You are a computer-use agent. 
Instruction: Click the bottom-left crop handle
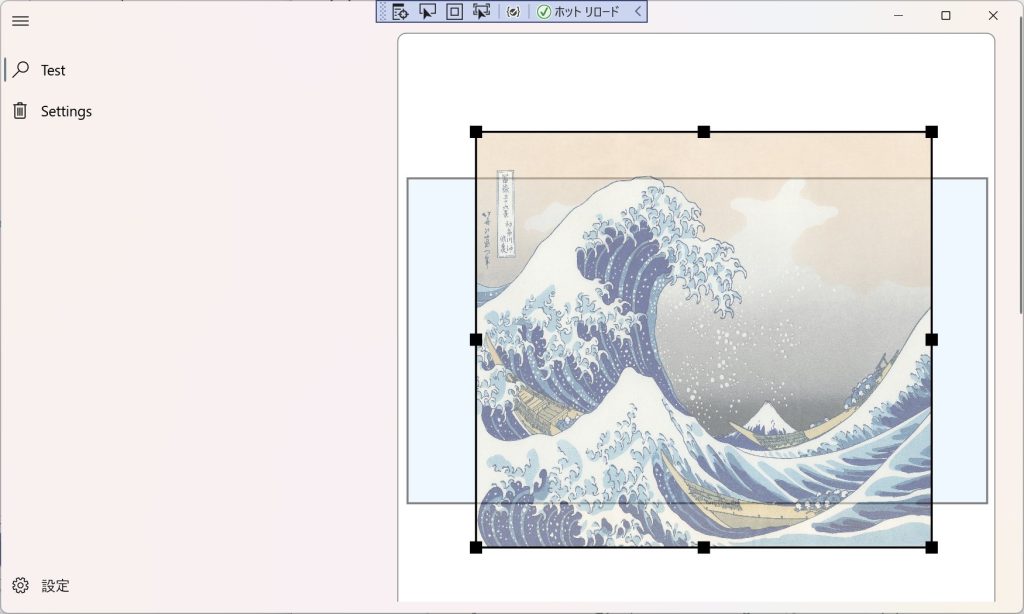click(476, 547)
